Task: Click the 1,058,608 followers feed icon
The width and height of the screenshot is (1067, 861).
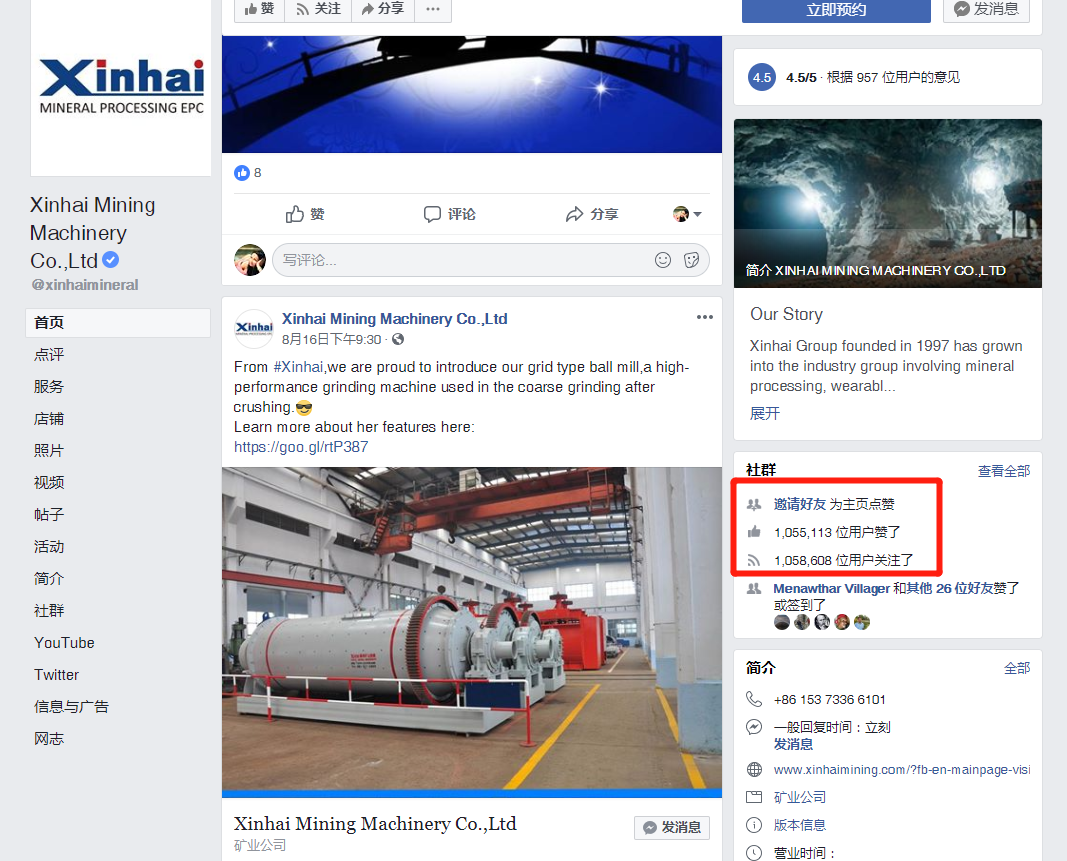Action: [754, 560]
